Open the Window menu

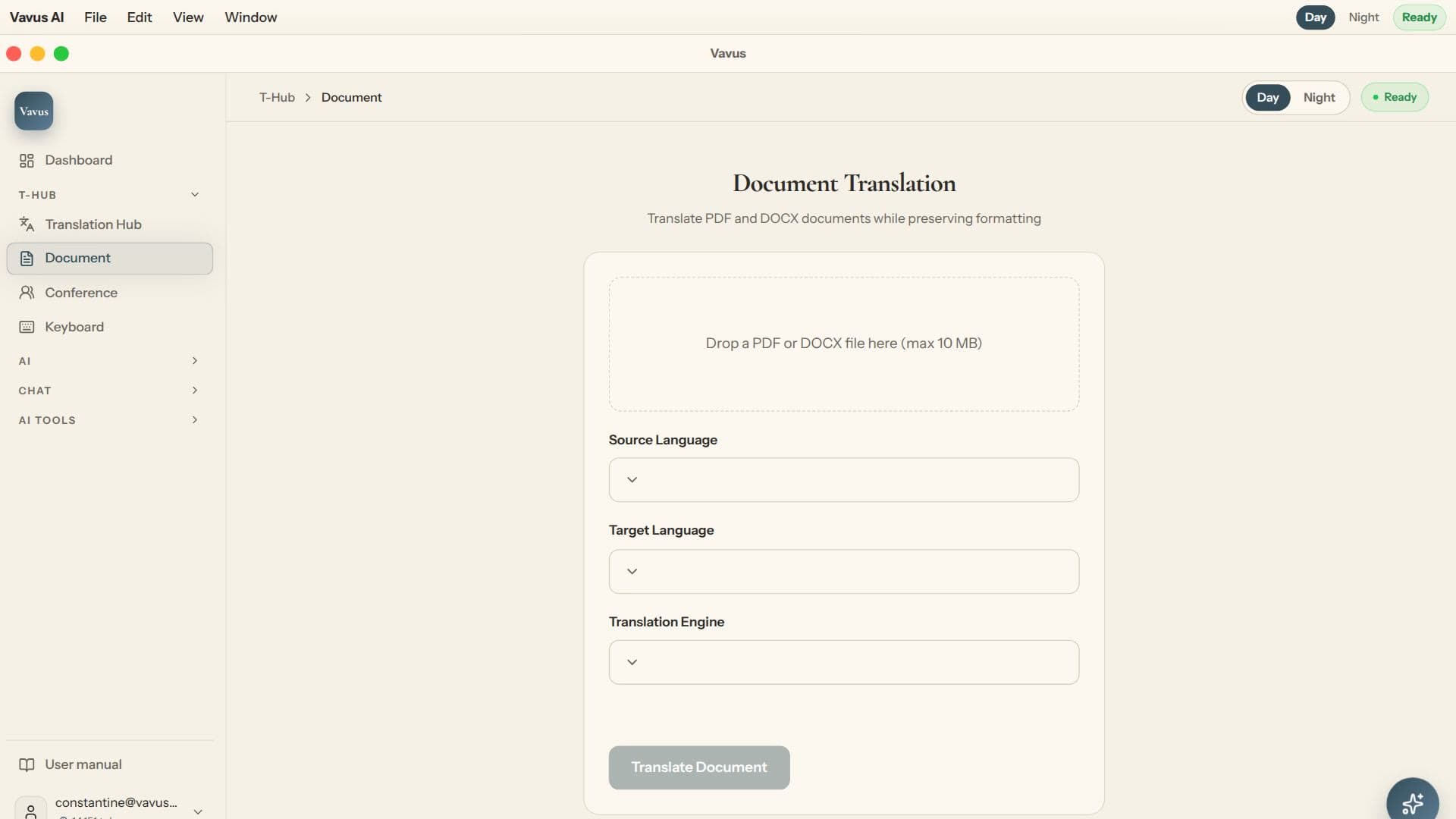coord(251,17)
